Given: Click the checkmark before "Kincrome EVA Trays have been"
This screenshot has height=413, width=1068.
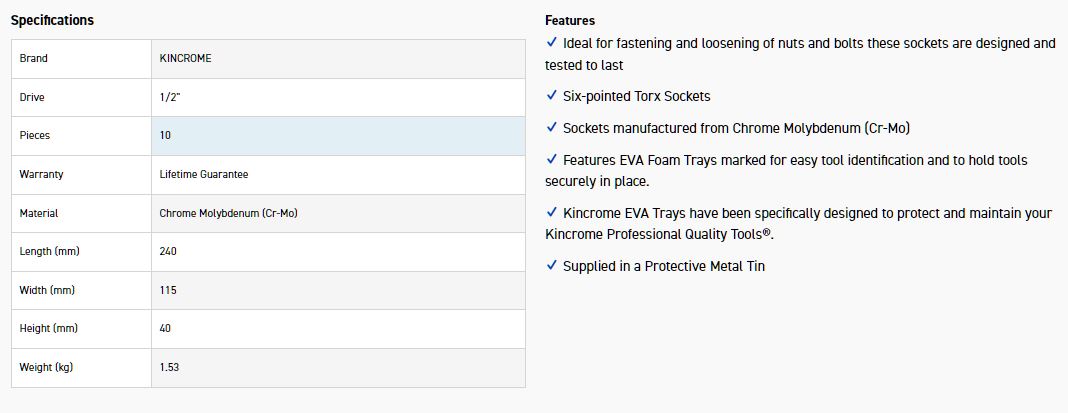Looking at the screenshot, I should 551,212.
